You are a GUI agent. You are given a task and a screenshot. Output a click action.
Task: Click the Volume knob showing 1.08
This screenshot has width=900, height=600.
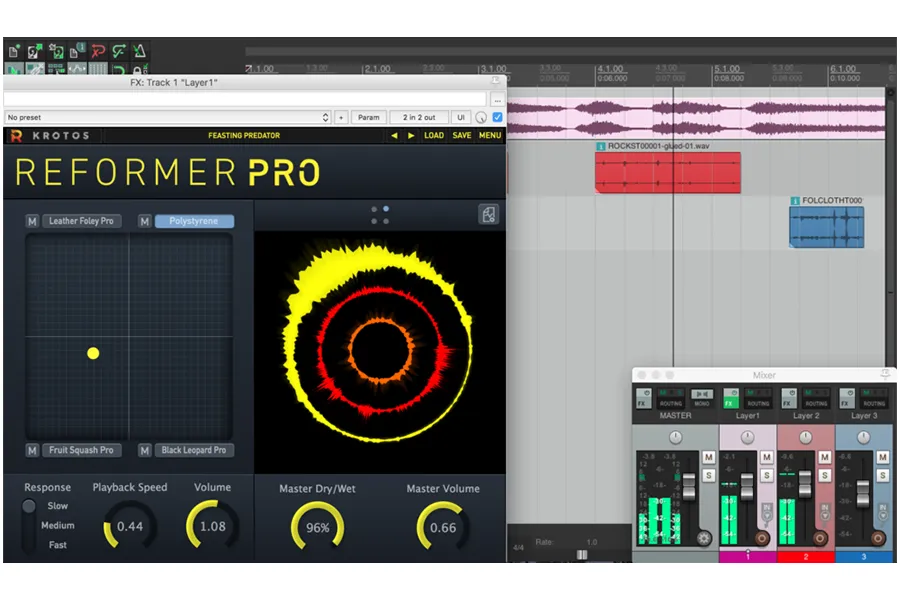[x=212, y=526]
